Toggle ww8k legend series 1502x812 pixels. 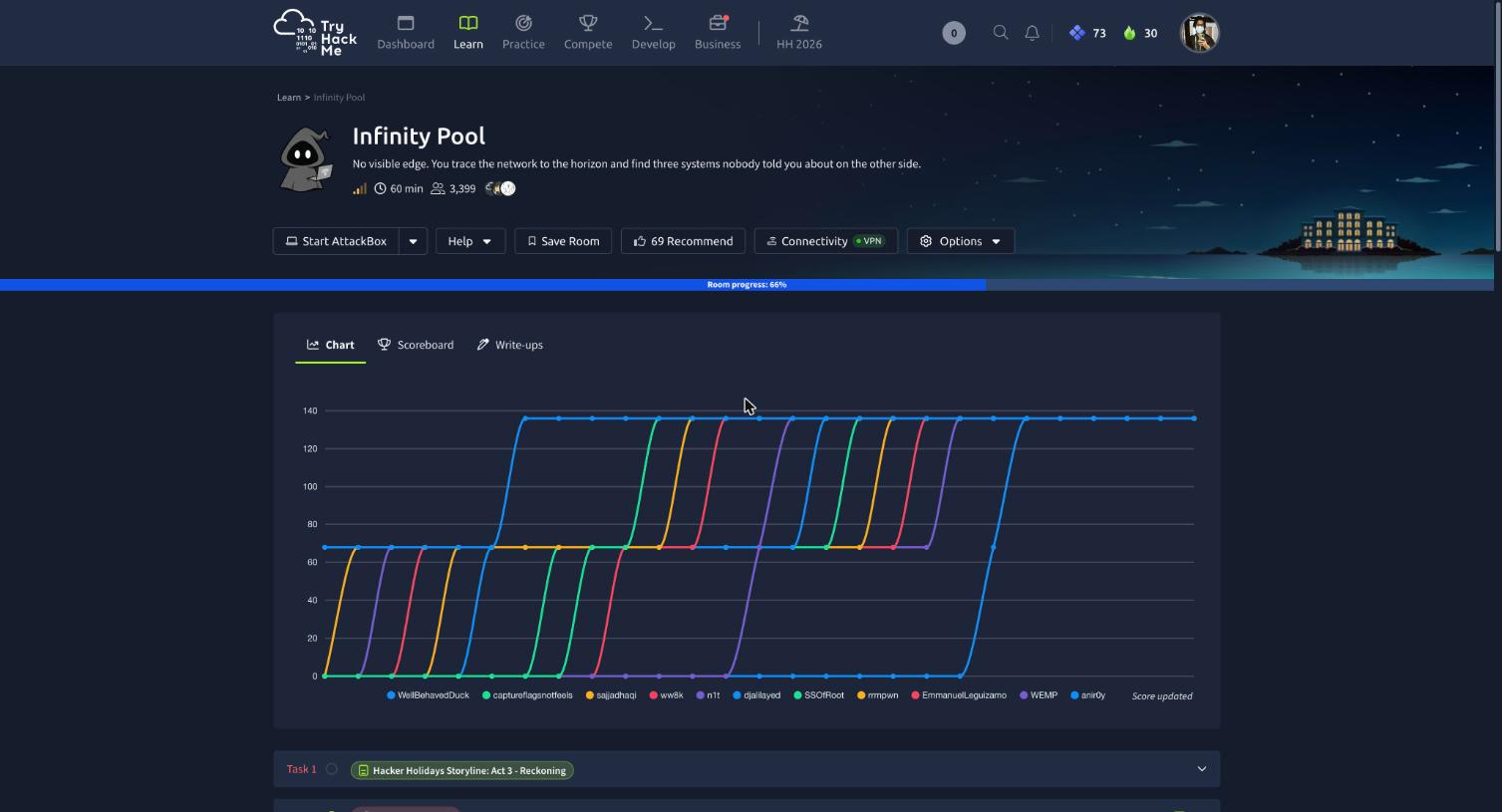666,695
